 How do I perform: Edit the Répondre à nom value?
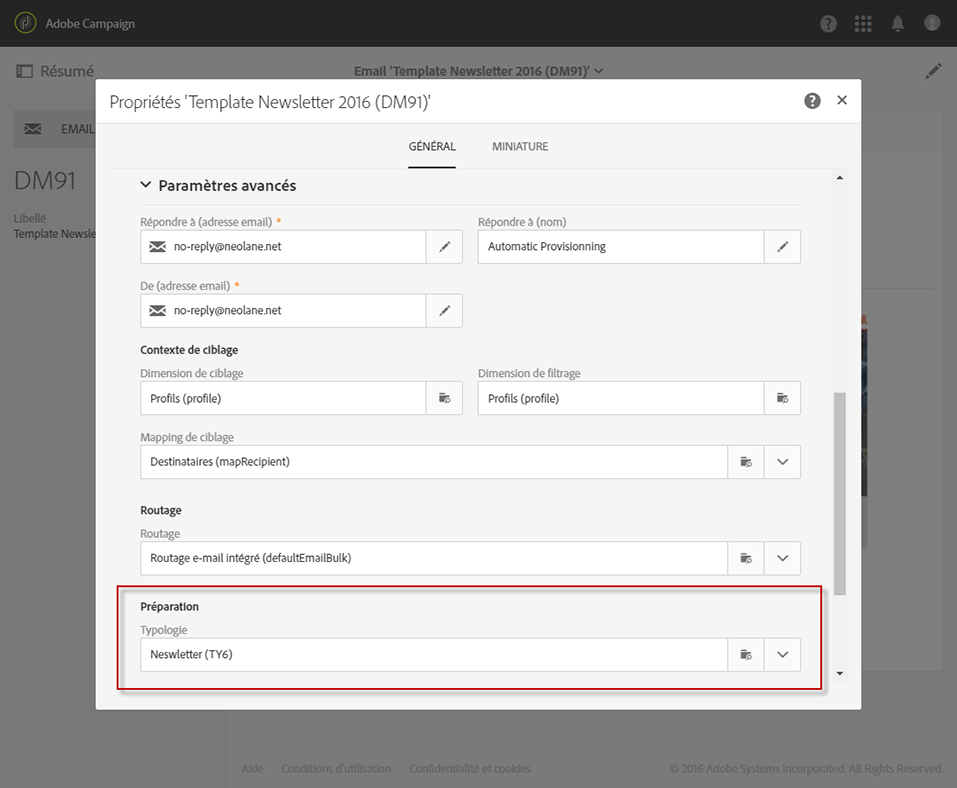coord(782,247)
